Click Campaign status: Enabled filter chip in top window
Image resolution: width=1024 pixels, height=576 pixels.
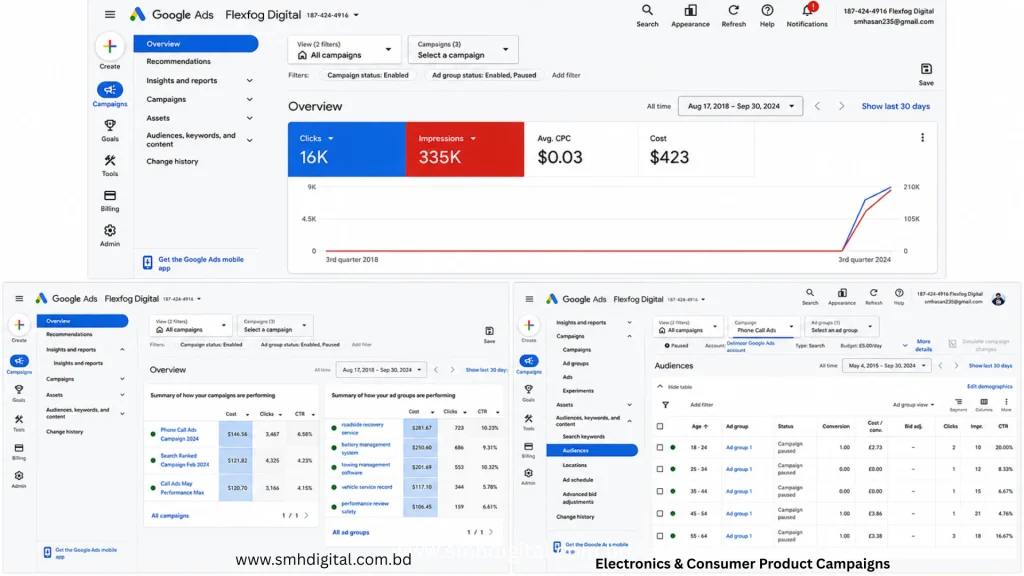[368, 75]
